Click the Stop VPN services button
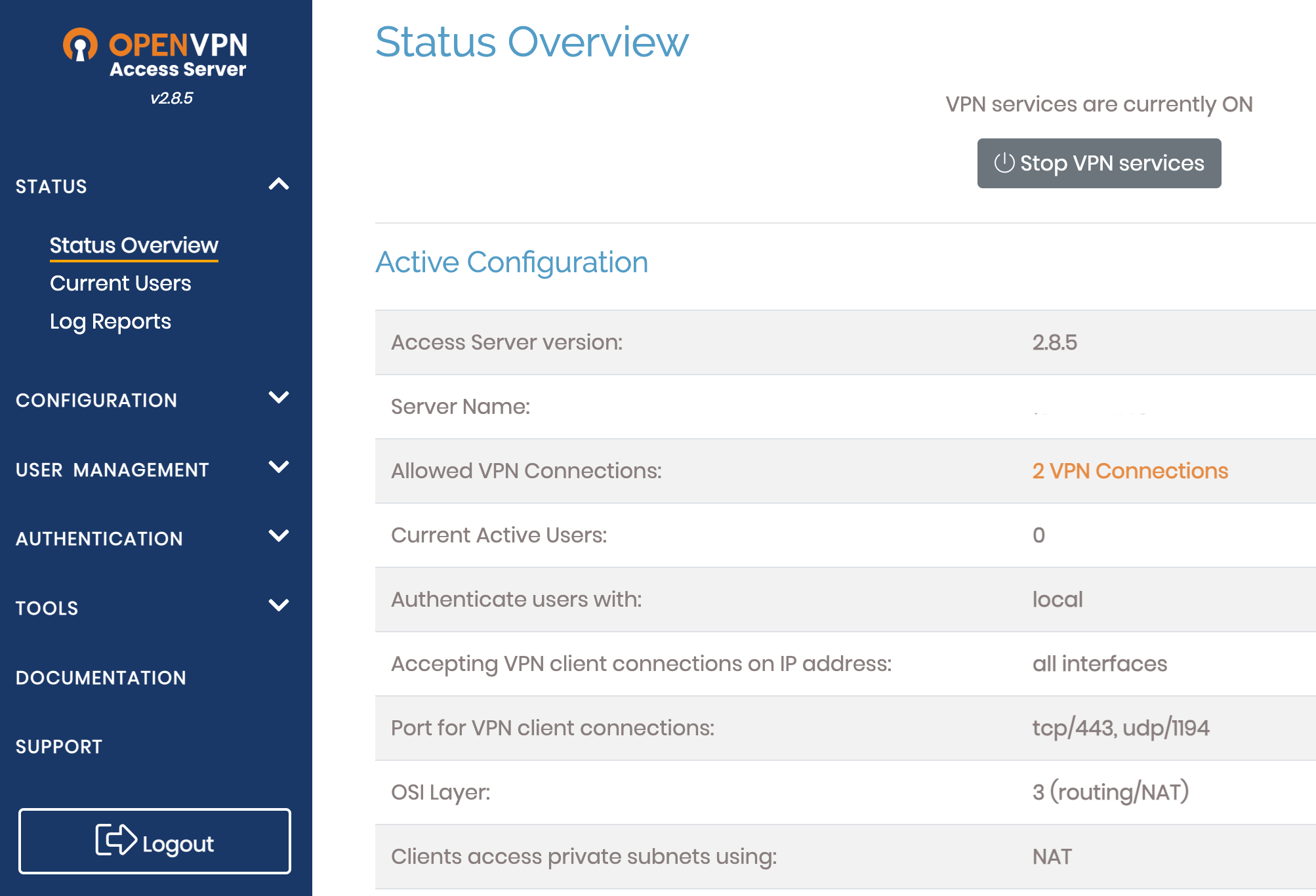 [1098, 163]
